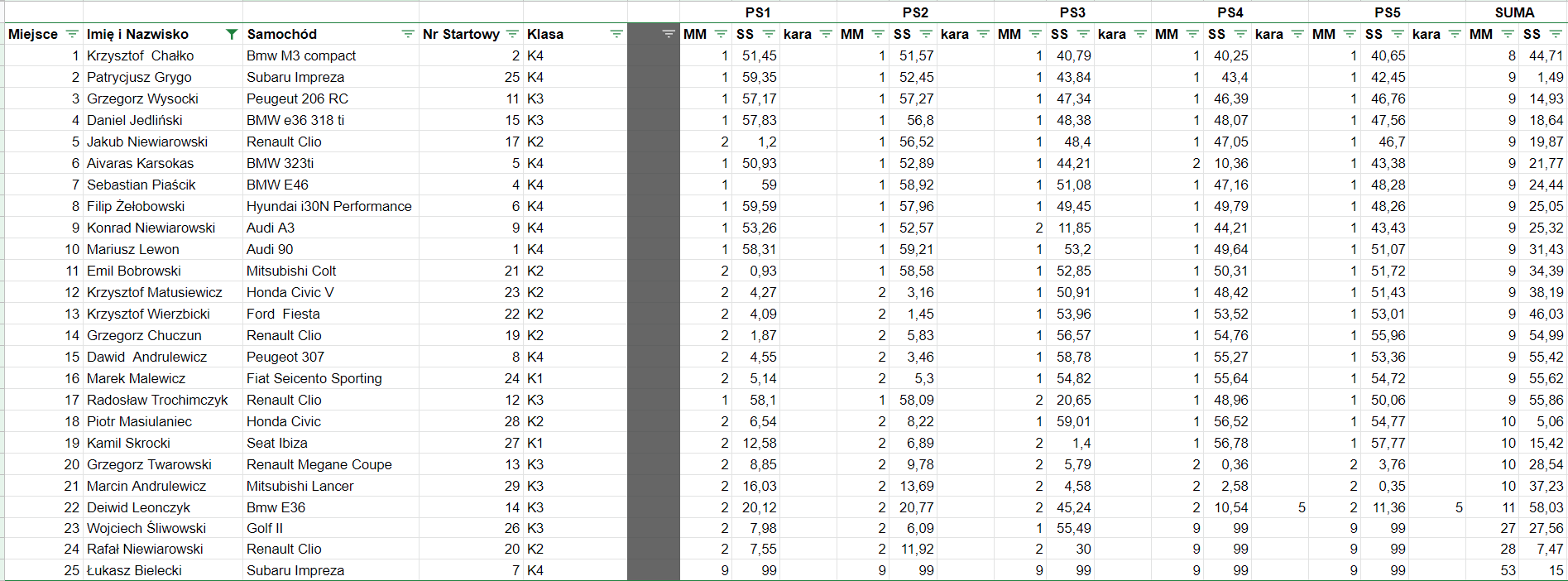
Task: Click active green filter on Imię i Nazwisko
Action: [x=232, y=34]
